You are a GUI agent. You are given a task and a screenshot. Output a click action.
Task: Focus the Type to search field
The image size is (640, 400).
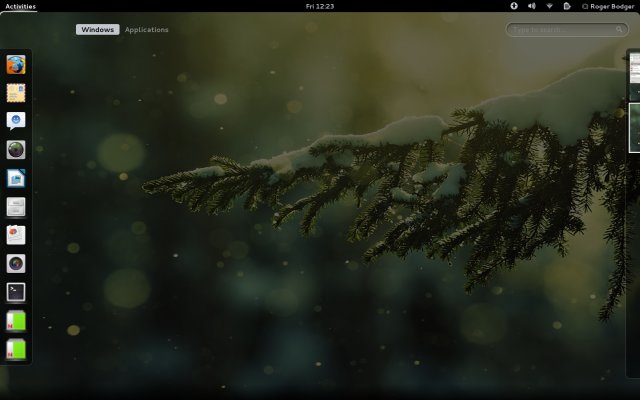pyautogui.click(x=567, y=29)
